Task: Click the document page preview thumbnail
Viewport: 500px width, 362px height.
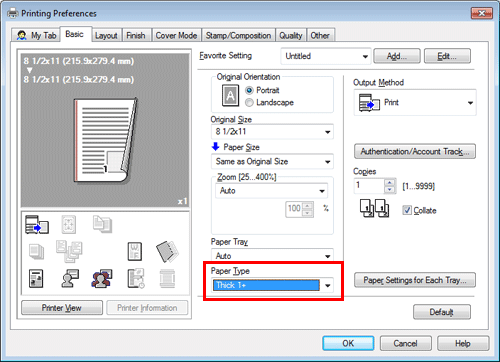Action: click(x=106, y=141)
